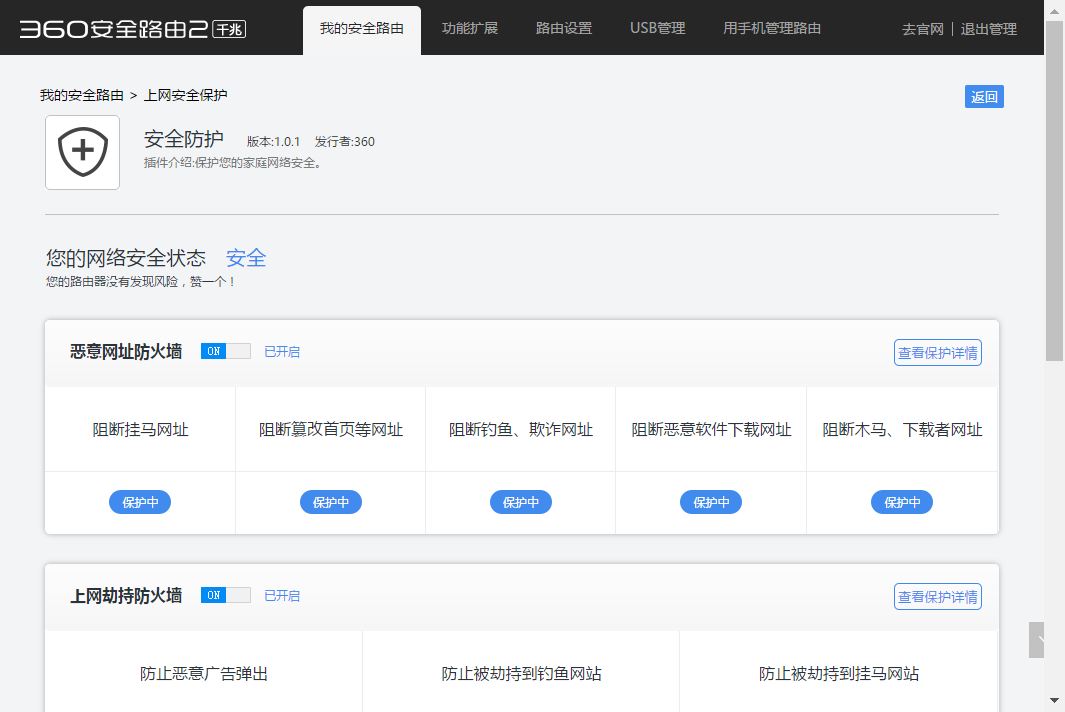Open the 功能扩展 menu
The image size is (1065, 712).
(x=470, y=28)
